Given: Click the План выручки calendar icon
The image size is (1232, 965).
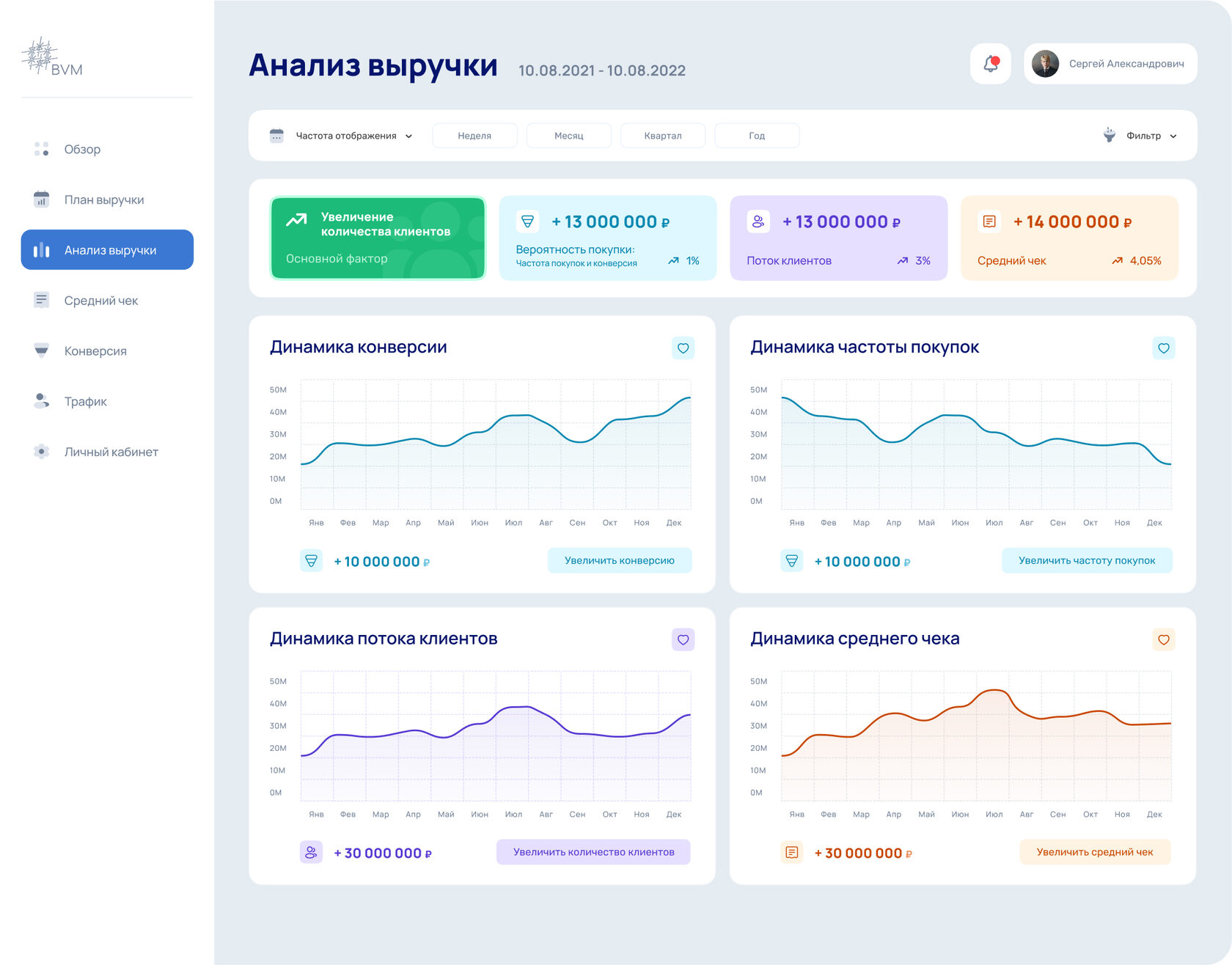Looking at the screenshot, I should [42, 199].
